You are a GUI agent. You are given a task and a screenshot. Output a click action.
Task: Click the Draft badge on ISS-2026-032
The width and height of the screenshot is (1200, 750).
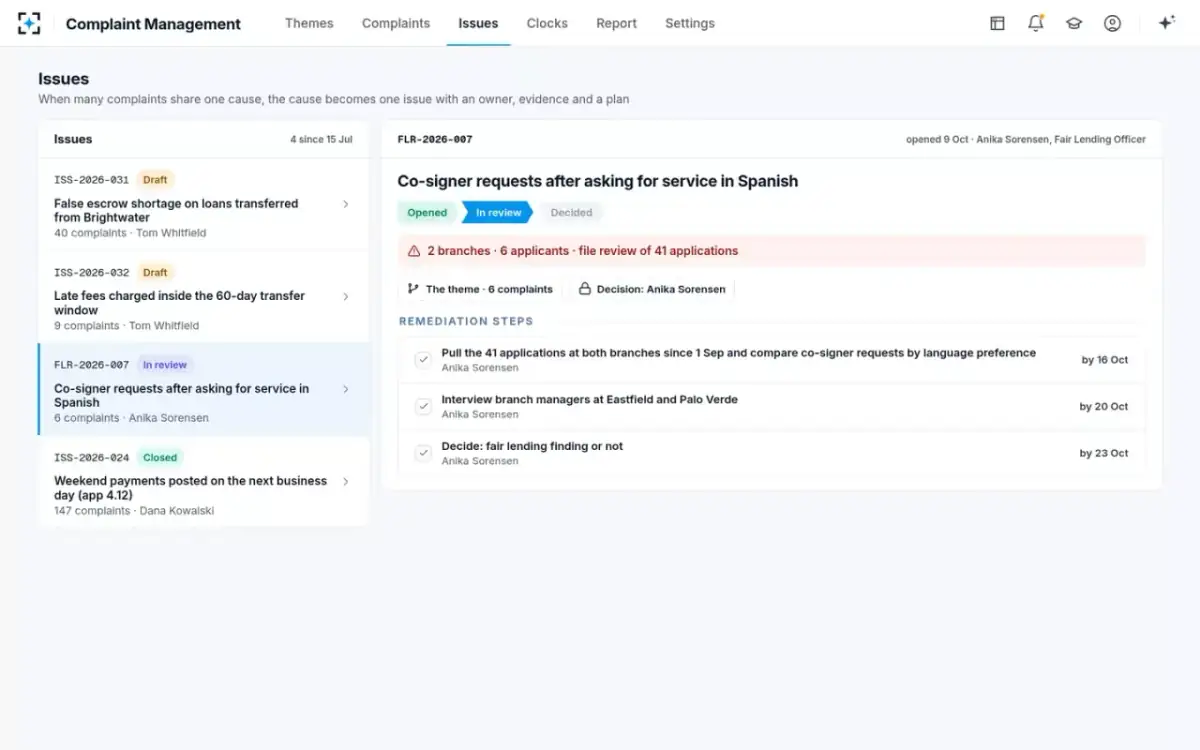click(155, 272)
